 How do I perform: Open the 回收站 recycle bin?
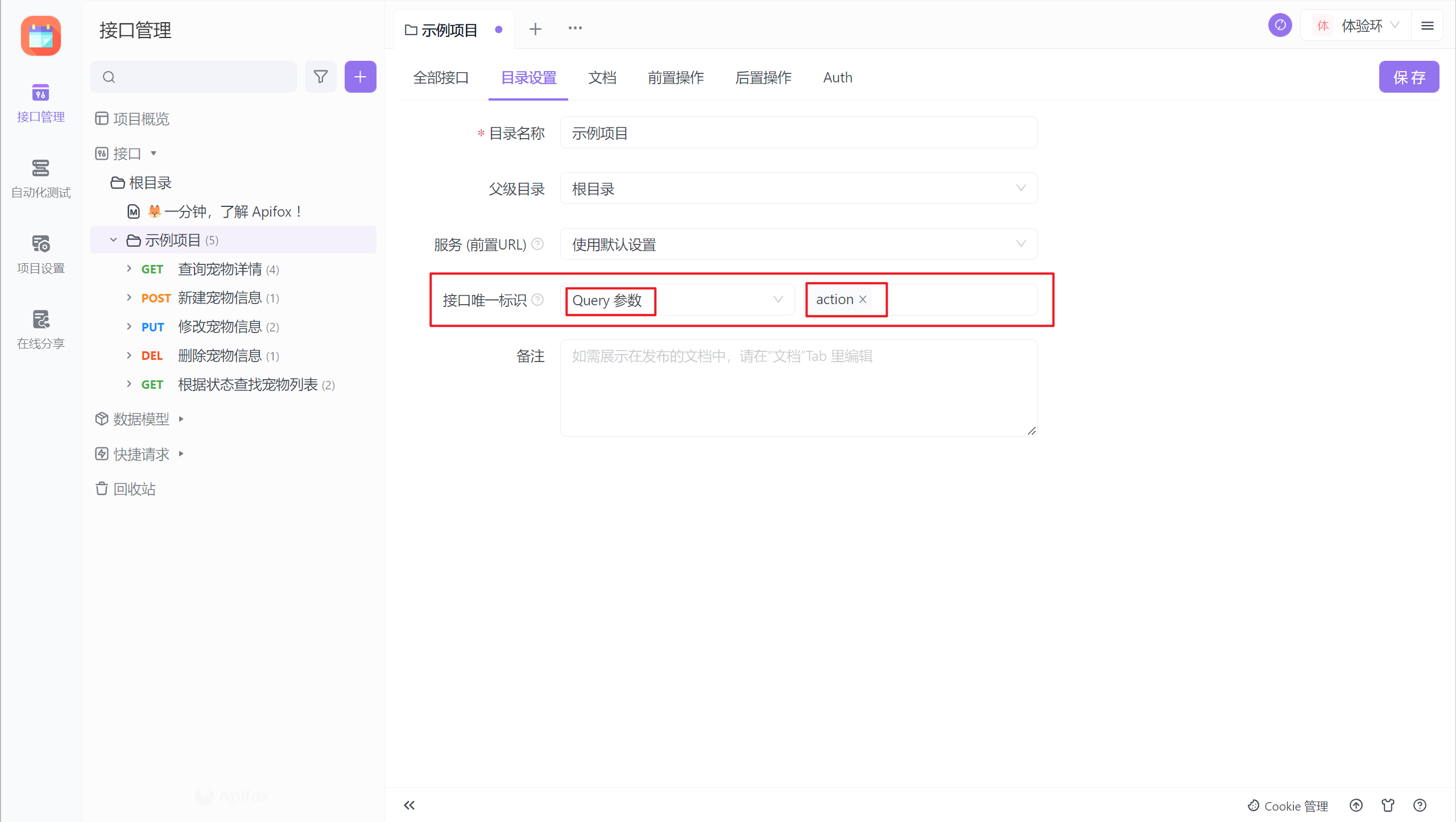(134, 489)
